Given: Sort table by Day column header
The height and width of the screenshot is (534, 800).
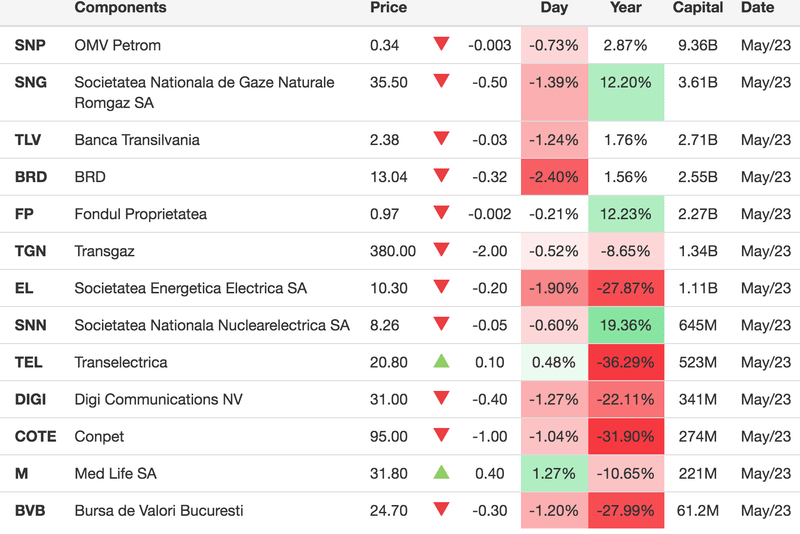Looking at the screenshot, I should [554, 8].
